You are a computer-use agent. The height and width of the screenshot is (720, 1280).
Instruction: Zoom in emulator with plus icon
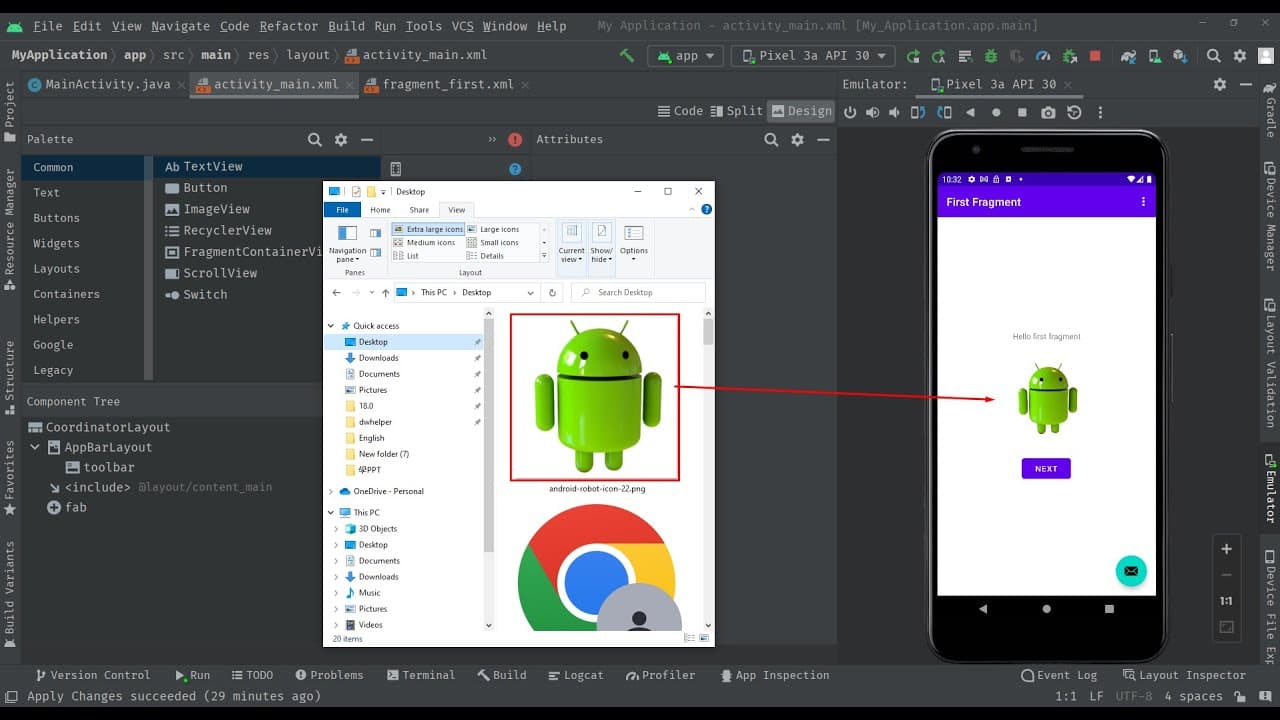[x=1227, y=549]
